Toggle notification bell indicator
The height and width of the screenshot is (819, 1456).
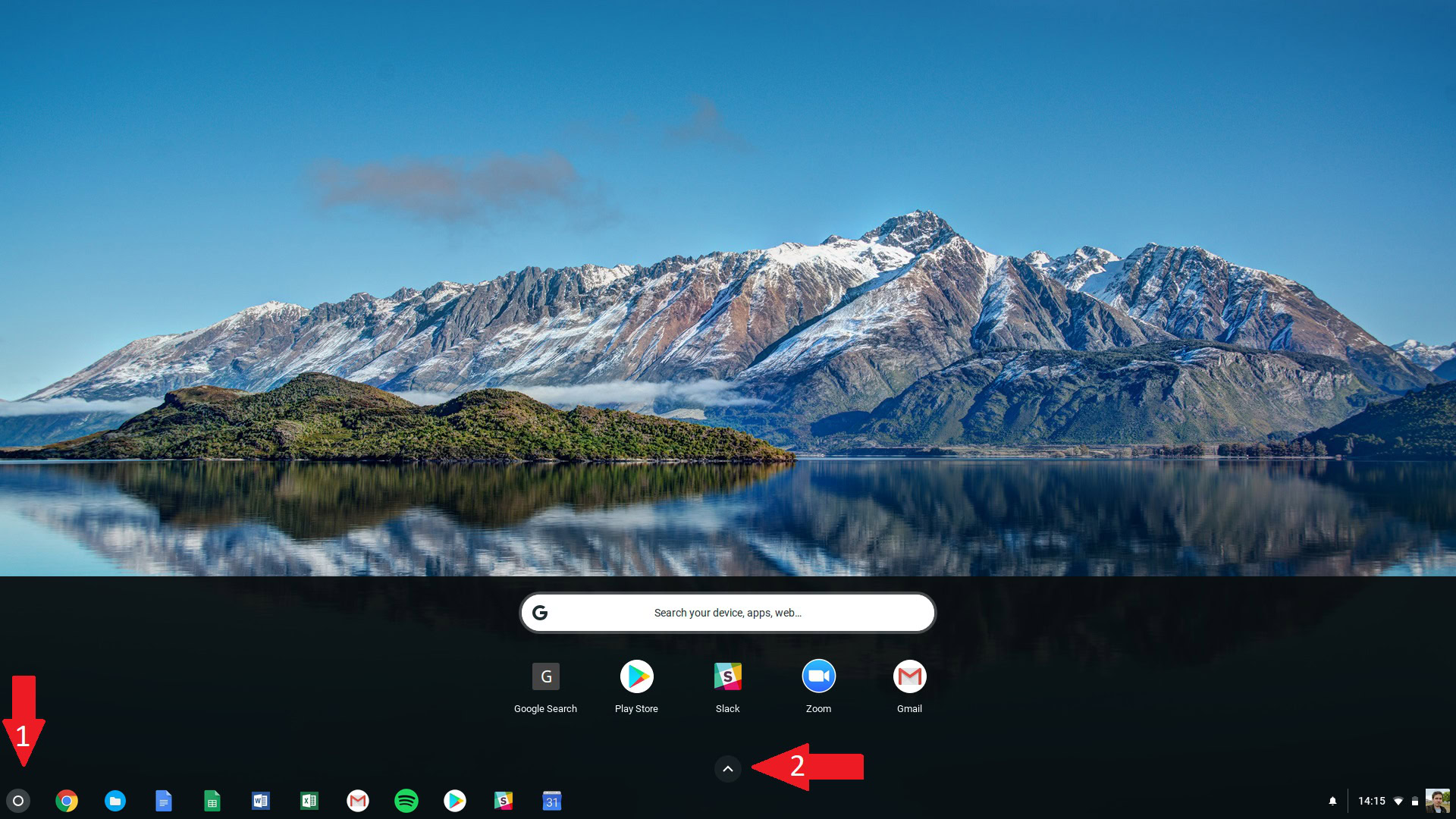coord(1332,800)
